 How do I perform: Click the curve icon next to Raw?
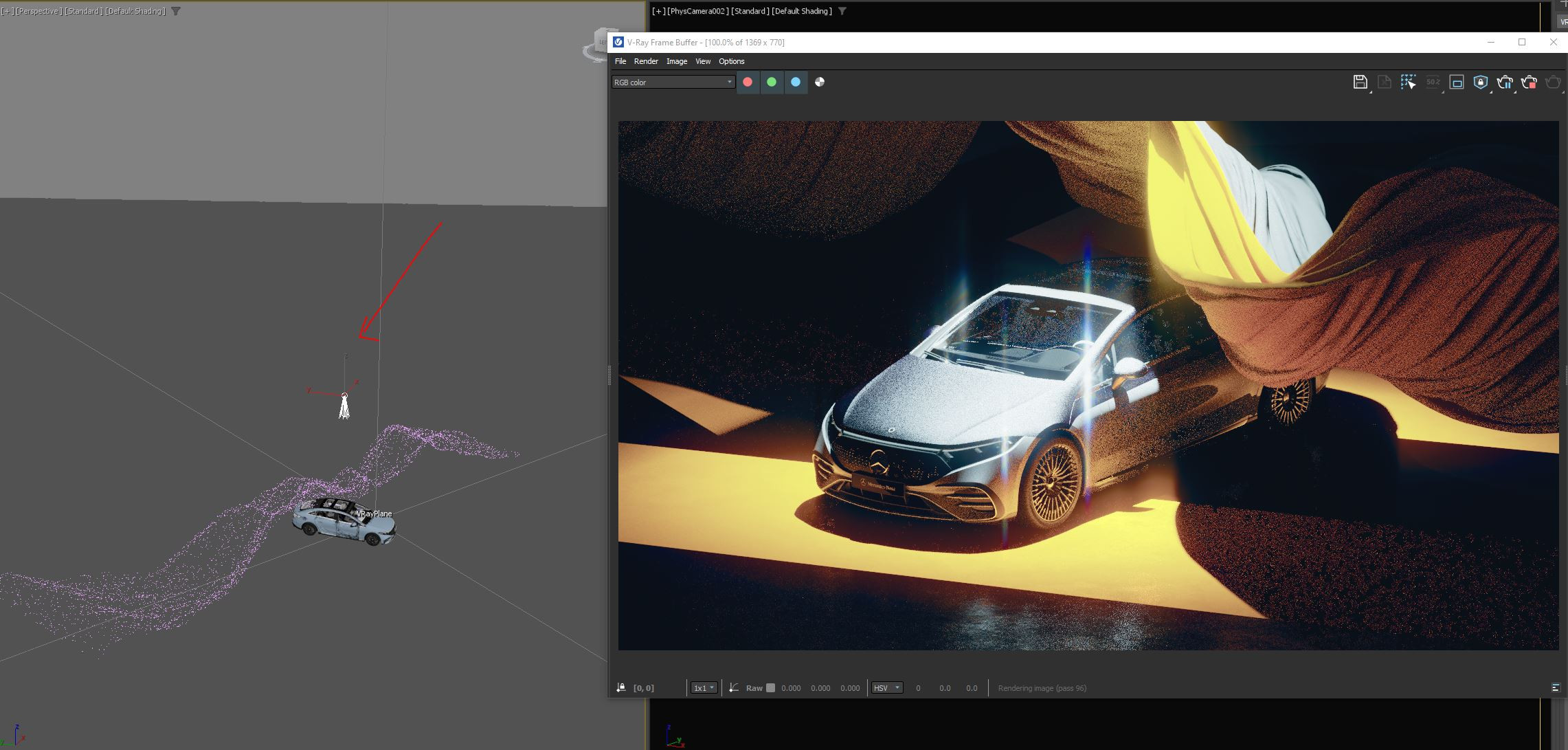(x=734, y=688)
